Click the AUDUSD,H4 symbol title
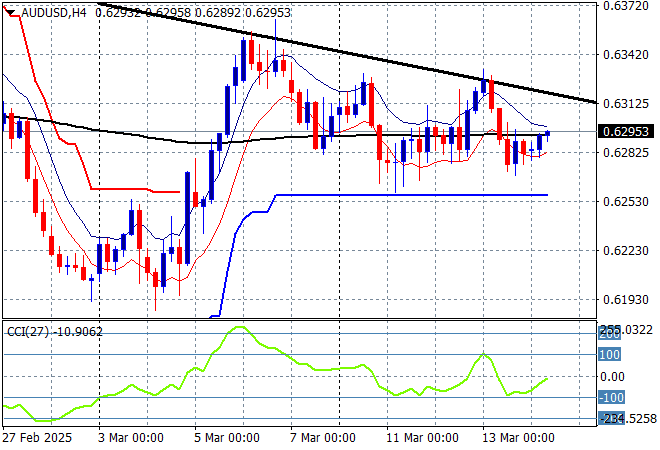Screen dimensions: 660x450 click(54, 13)
